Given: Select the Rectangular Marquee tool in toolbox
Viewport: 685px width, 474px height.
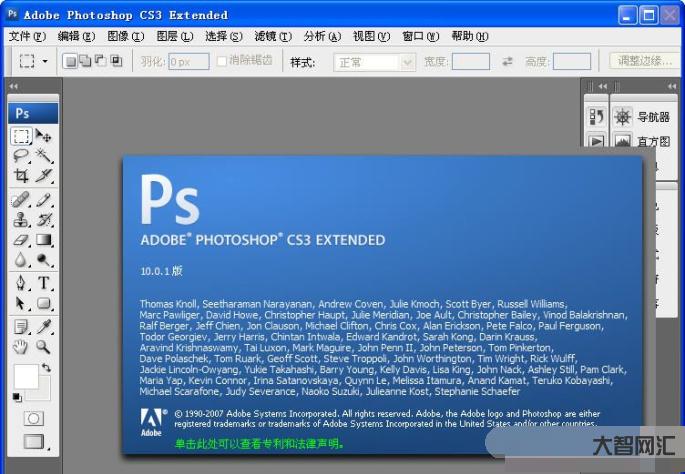Looking at the screenshot, I should click(21, 135).
